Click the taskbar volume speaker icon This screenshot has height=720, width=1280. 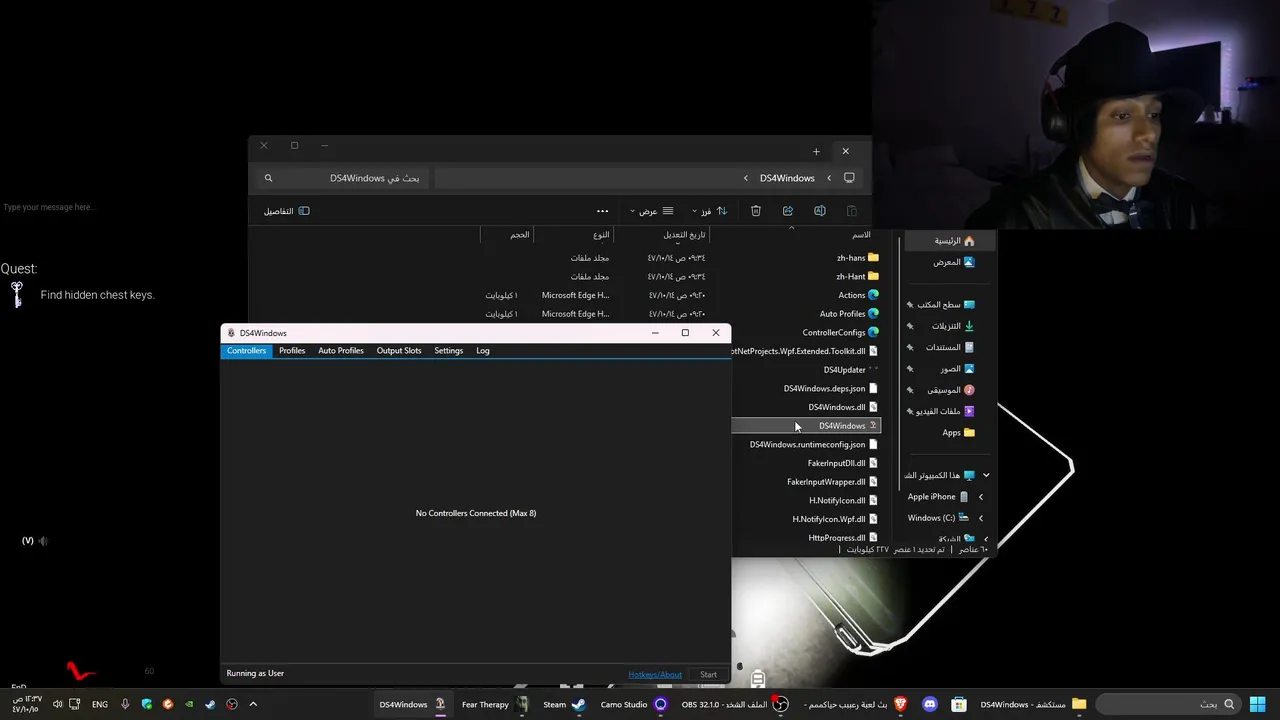point(57,704)
